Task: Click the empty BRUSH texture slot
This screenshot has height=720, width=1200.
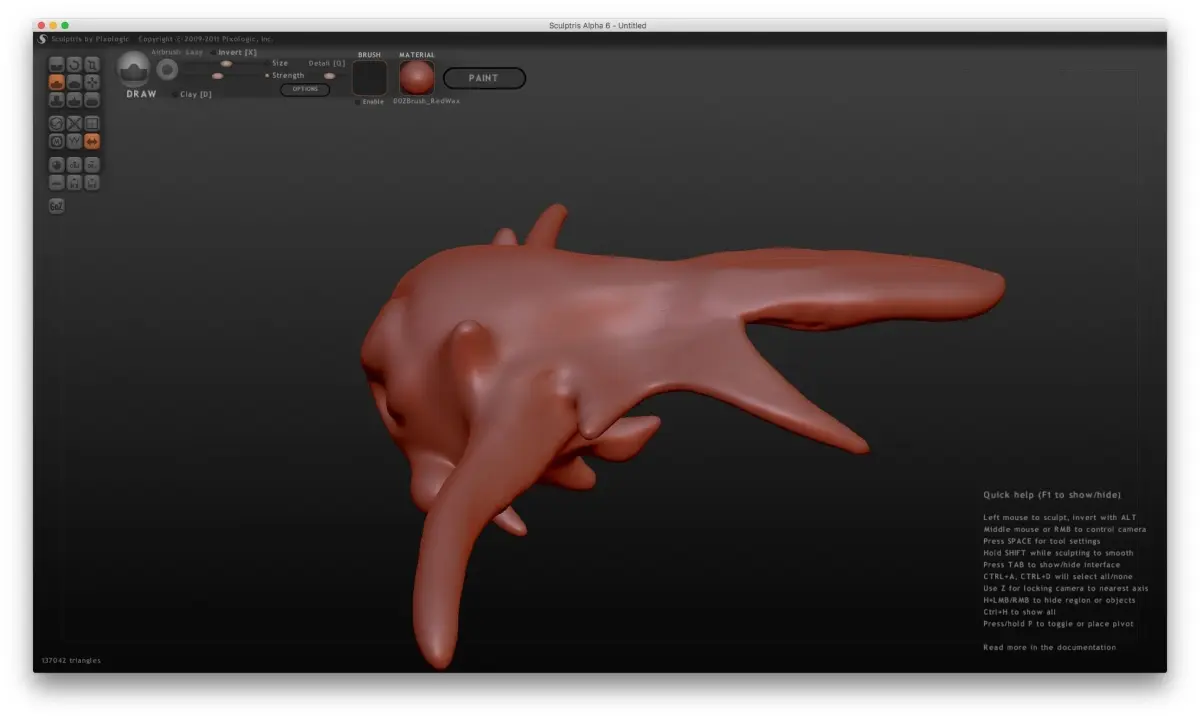Action: click(370, 77)
